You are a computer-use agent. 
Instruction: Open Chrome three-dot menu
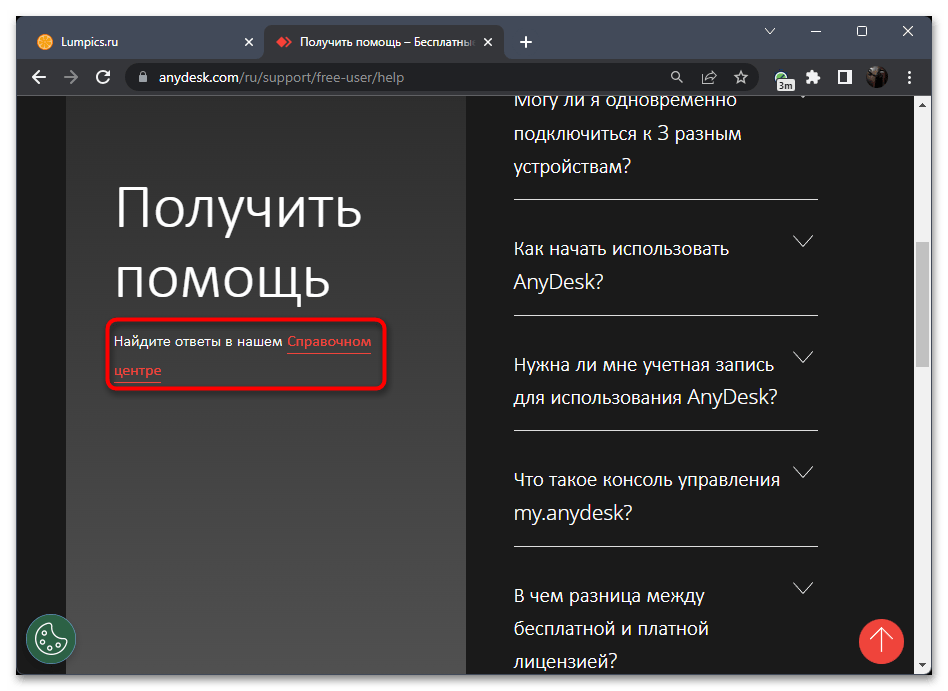[x=909, y=77]
